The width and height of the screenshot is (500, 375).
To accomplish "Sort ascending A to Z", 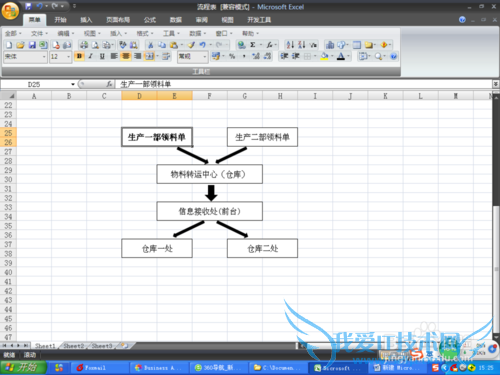I will pyautogui.click(x=290, y=45).
